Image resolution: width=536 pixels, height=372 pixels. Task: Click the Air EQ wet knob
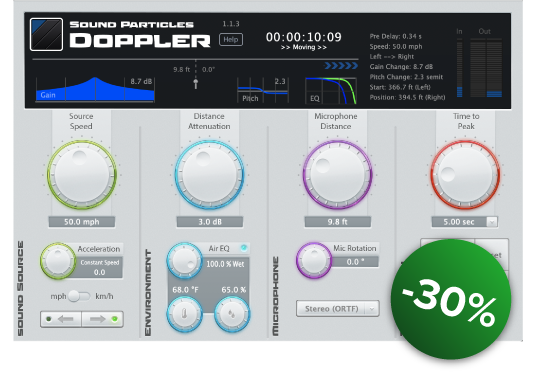[185, 261]
